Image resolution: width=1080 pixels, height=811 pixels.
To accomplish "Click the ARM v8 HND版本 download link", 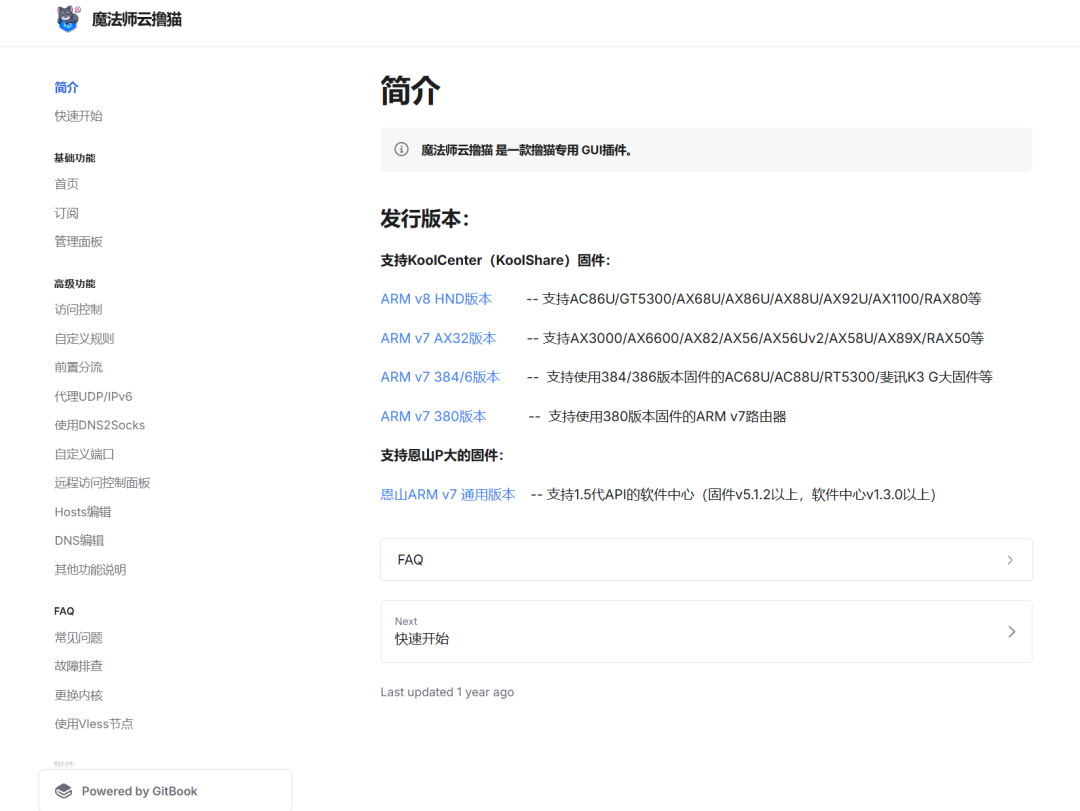I will (x=436, y=299).
